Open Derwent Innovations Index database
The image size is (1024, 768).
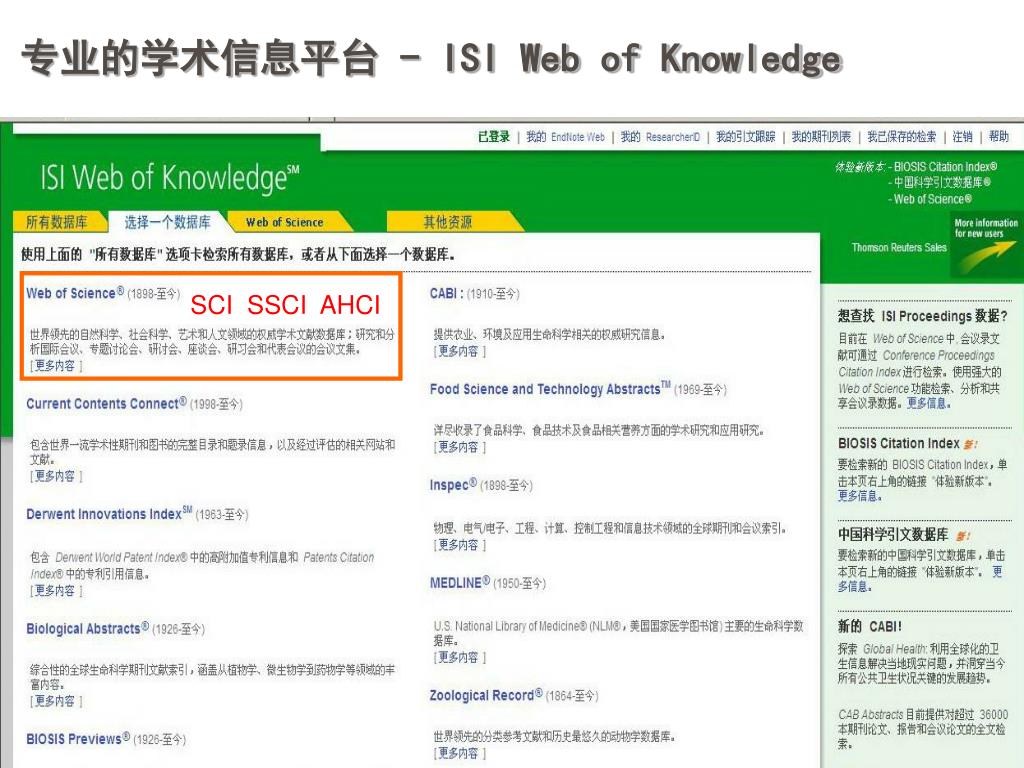coord(109,514)
